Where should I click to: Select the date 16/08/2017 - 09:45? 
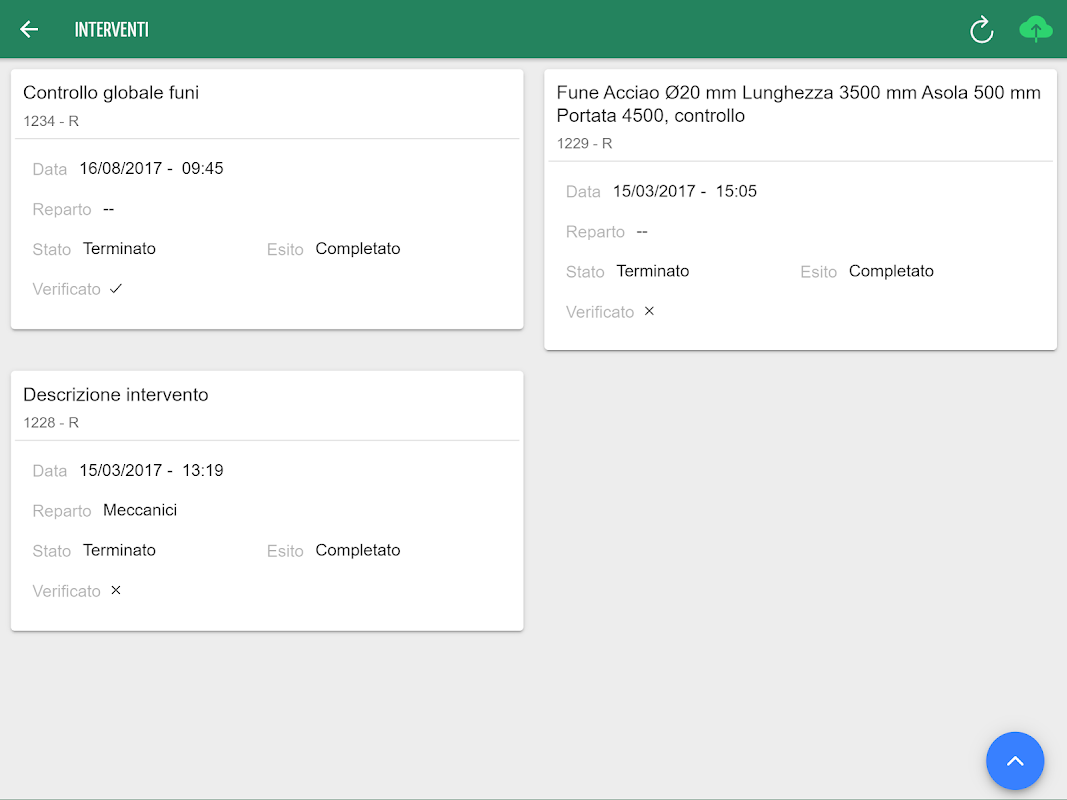(x=151, y=168)
